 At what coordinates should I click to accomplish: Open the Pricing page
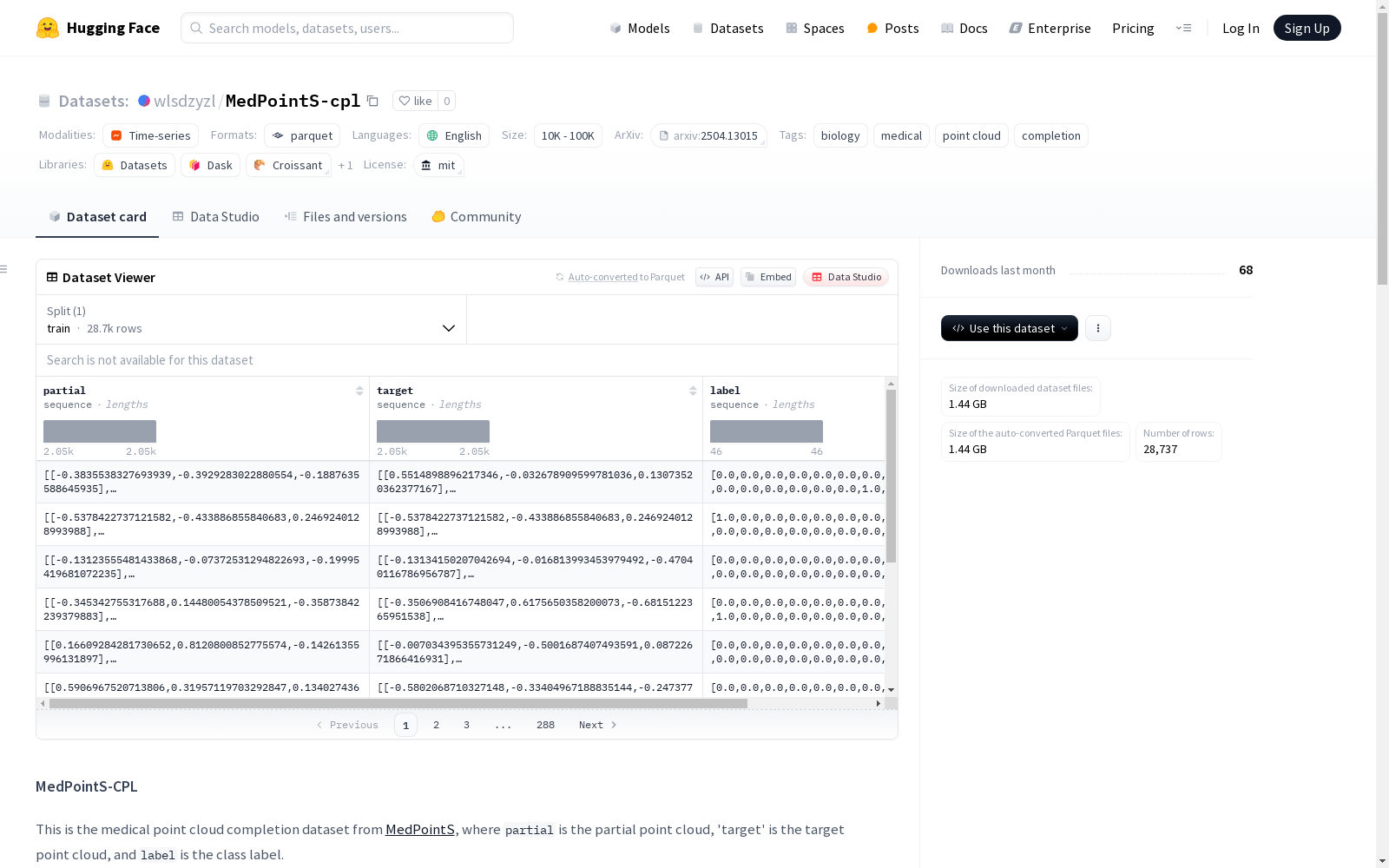point(1133,28)
